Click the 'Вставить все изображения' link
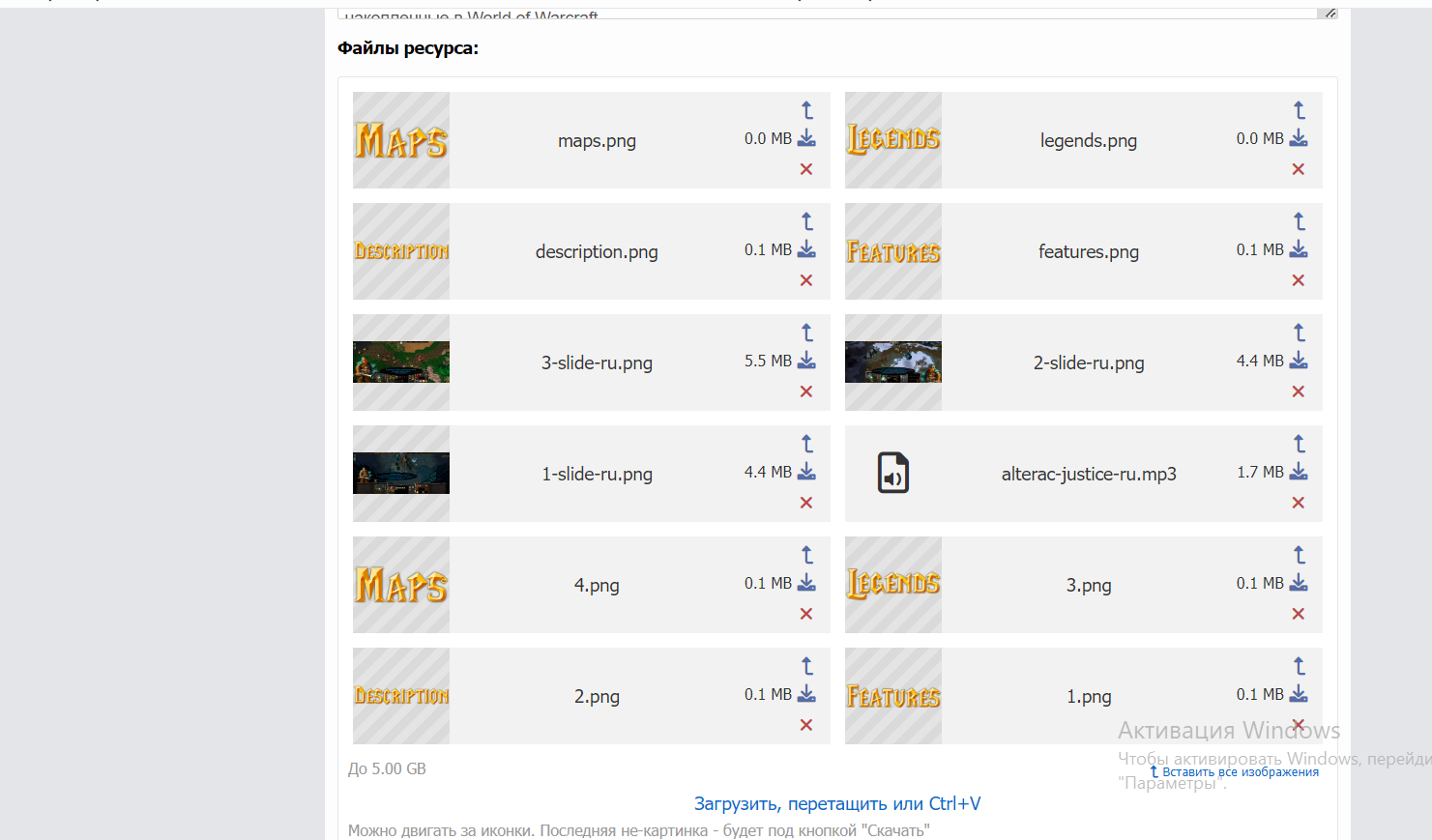The image size is (1432, 840). [x=1234, y=771]
